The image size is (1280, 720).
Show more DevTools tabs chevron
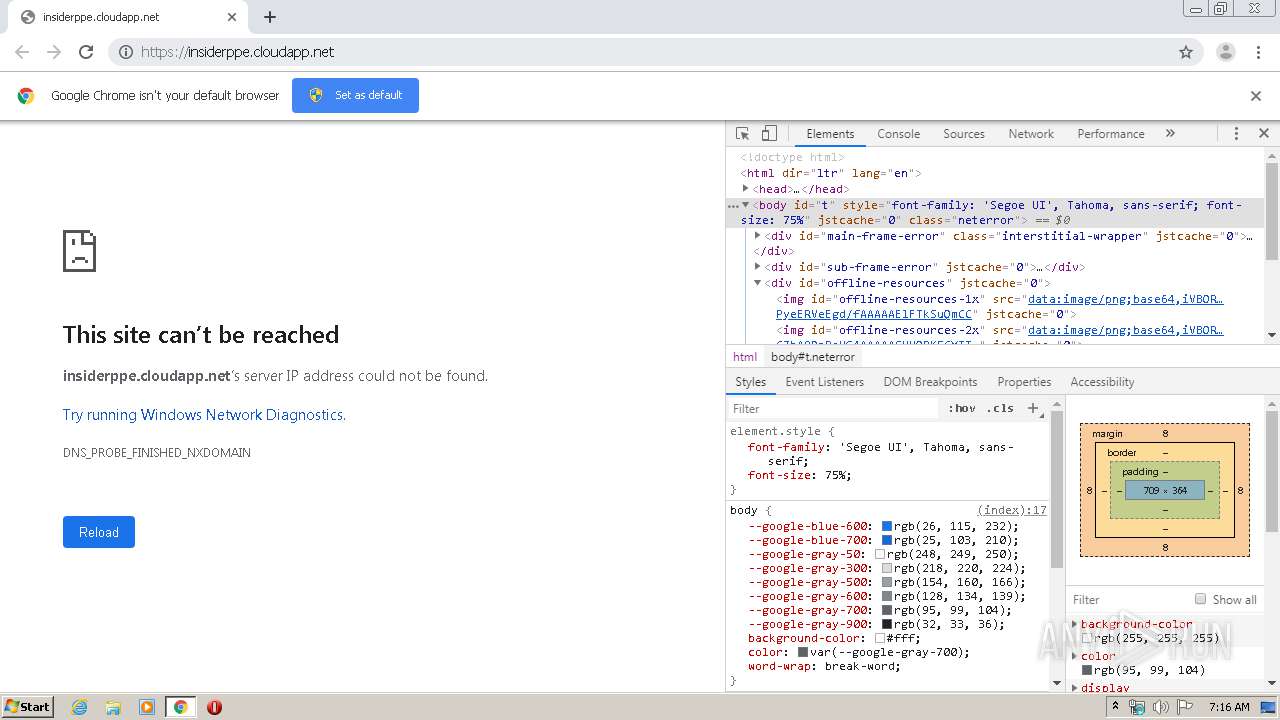pyautogui.click(x=1170, y=133)
